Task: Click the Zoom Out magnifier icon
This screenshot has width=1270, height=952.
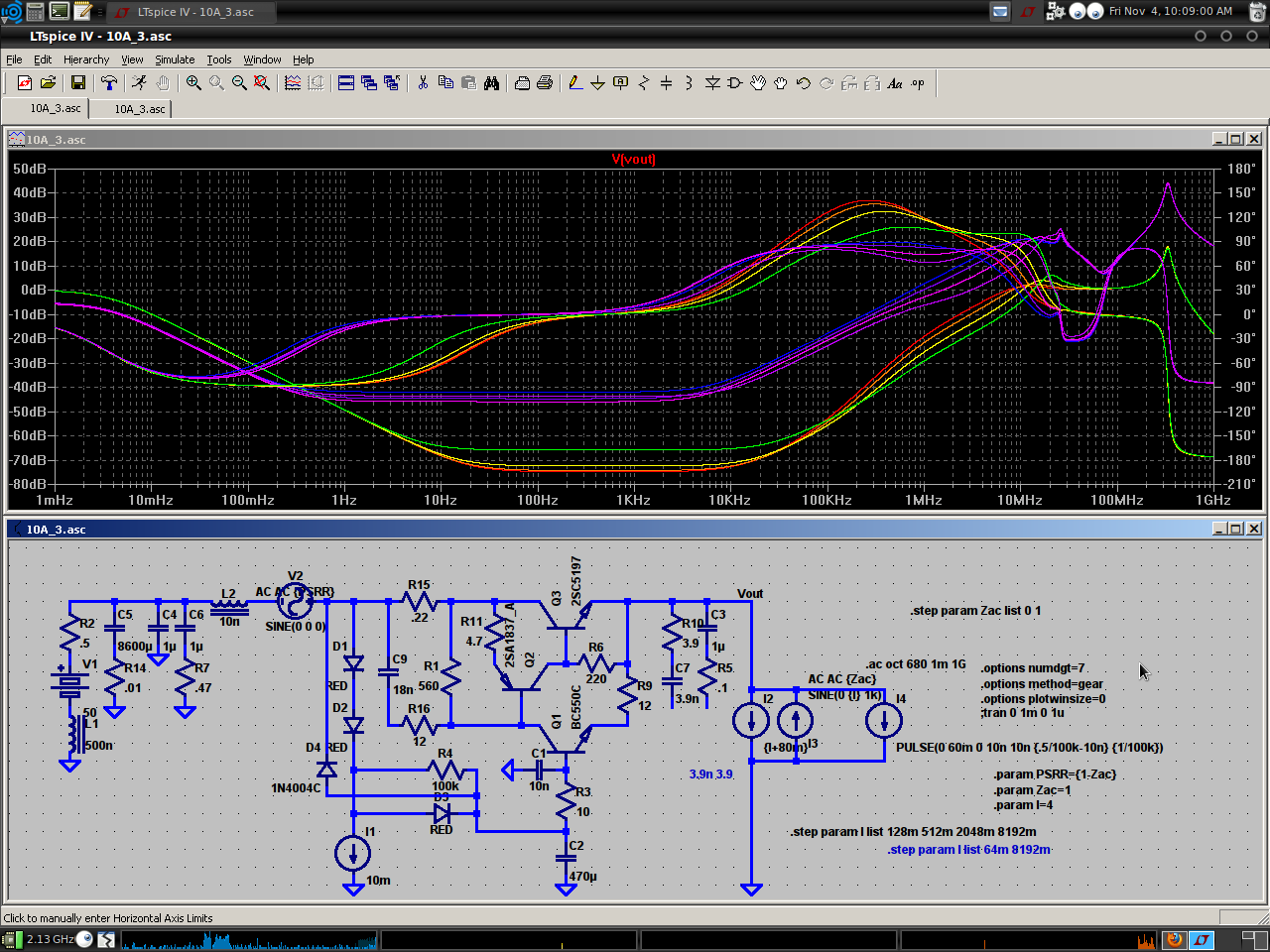Action: click(239, 83)
